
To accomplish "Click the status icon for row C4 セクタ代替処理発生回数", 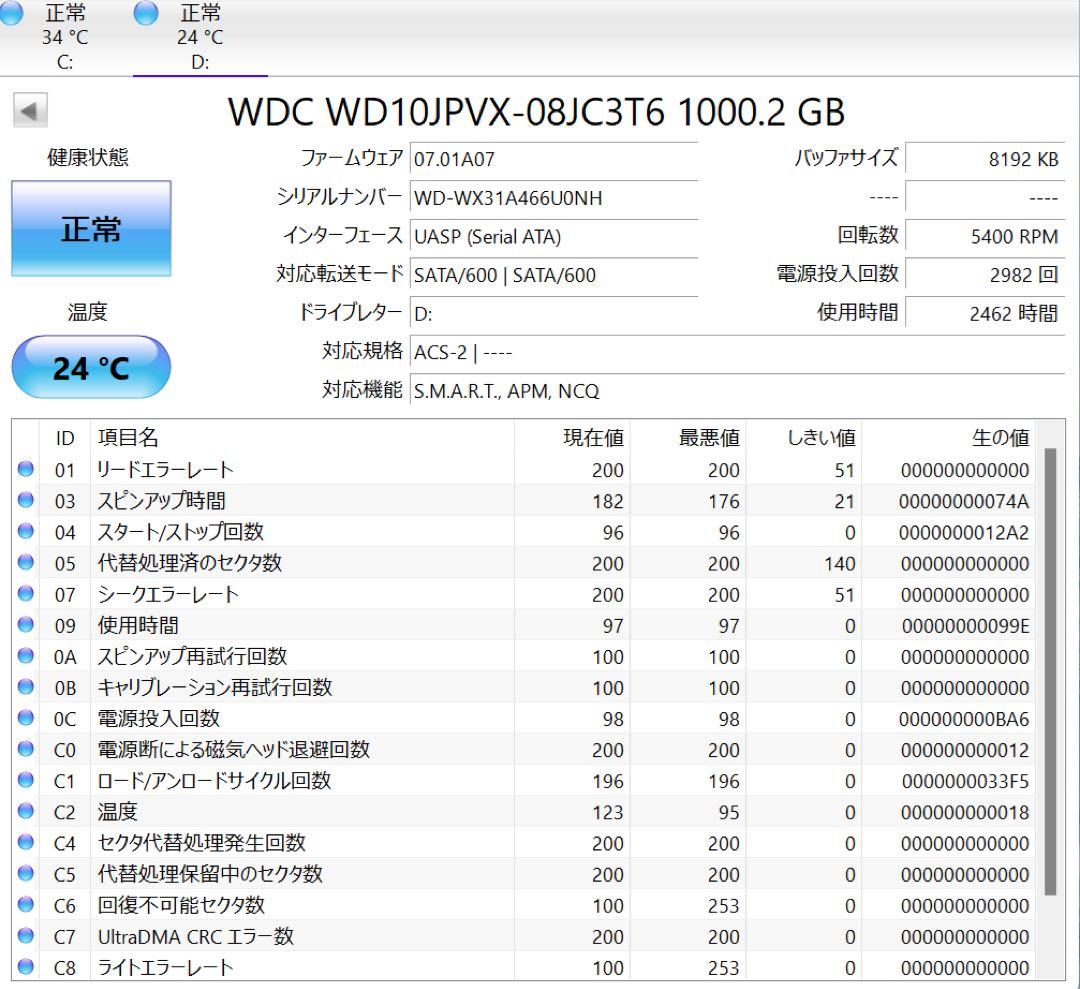I will [25, 842].
